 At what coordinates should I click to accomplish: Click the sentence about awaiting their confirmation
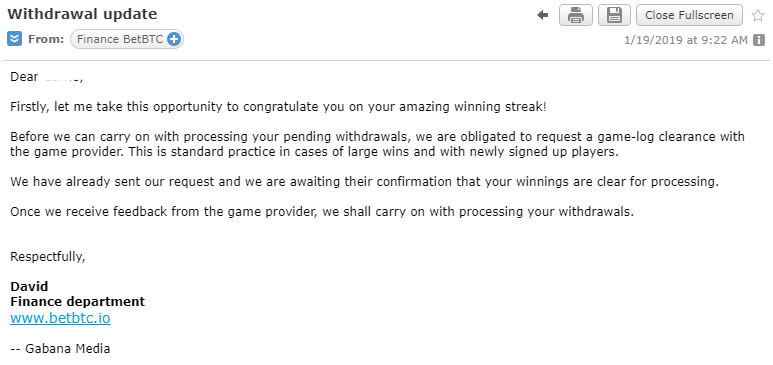click(x=364, y=182)
